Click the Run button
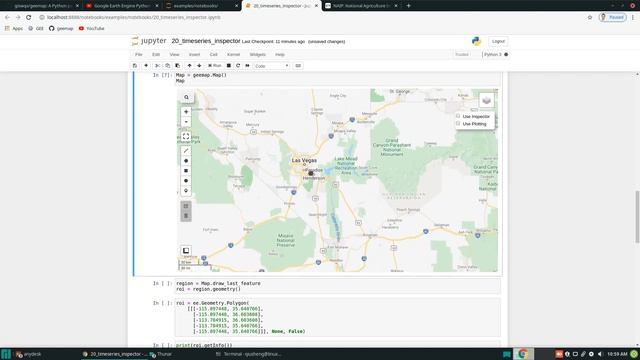 click(x=215, y=66)
